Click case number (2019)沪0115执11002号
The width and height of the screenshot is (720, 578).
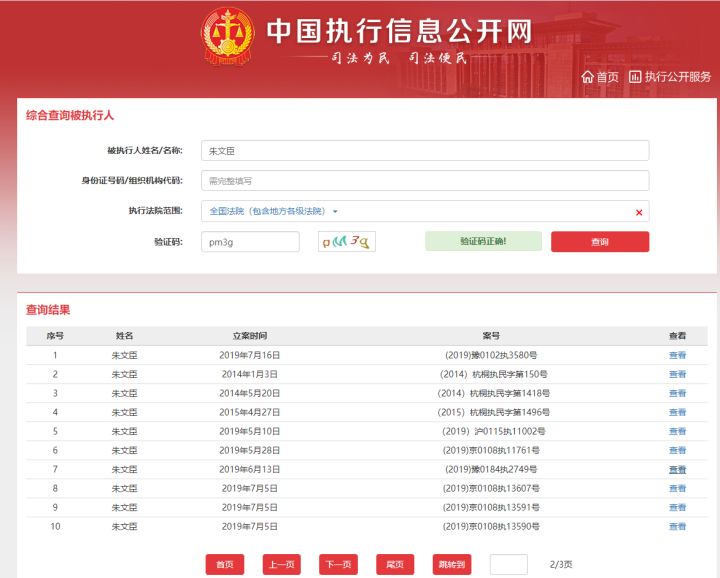click(x=494, y=431)
